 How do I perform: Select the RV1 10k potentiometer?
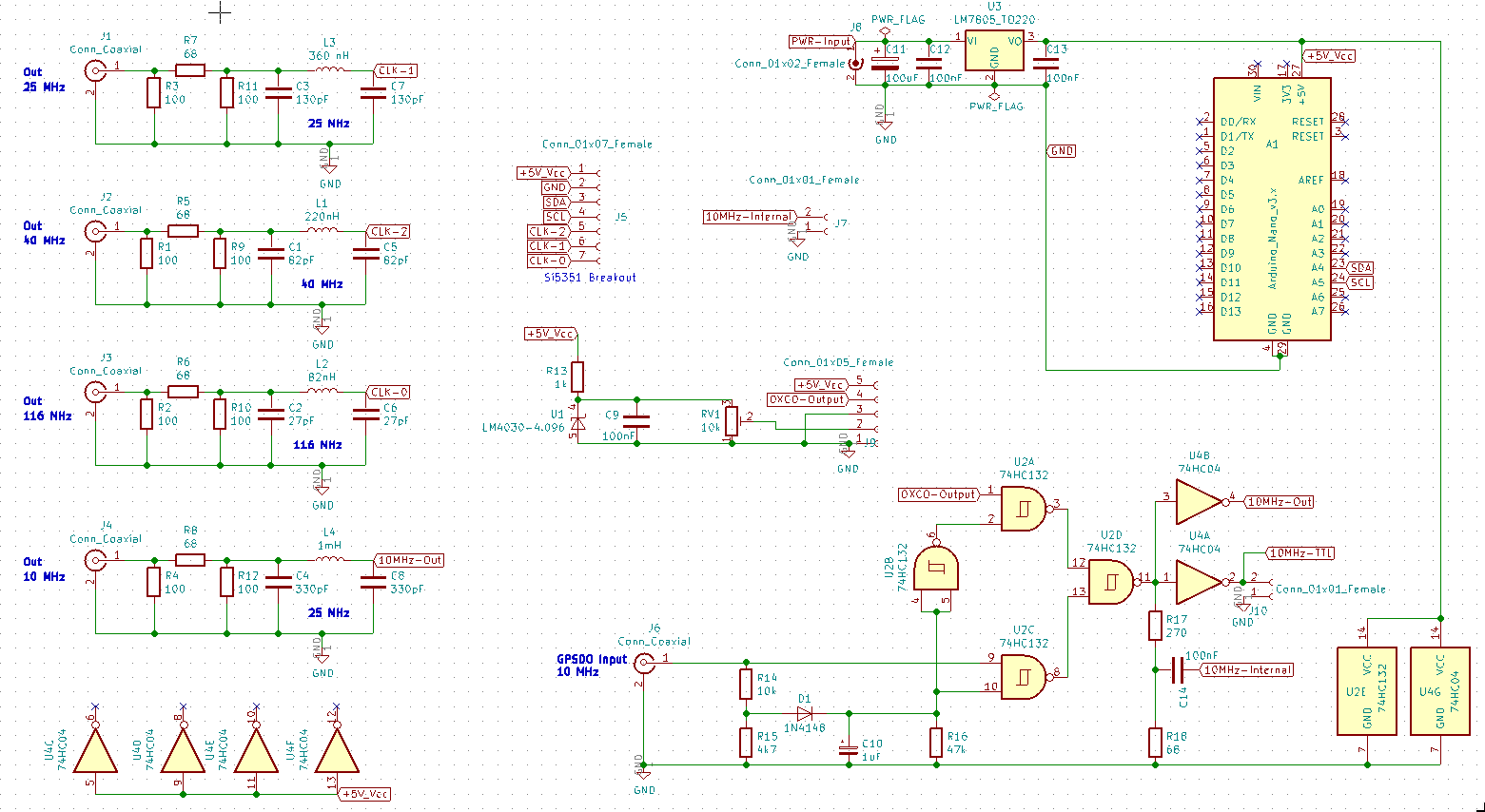coord(732,421)
